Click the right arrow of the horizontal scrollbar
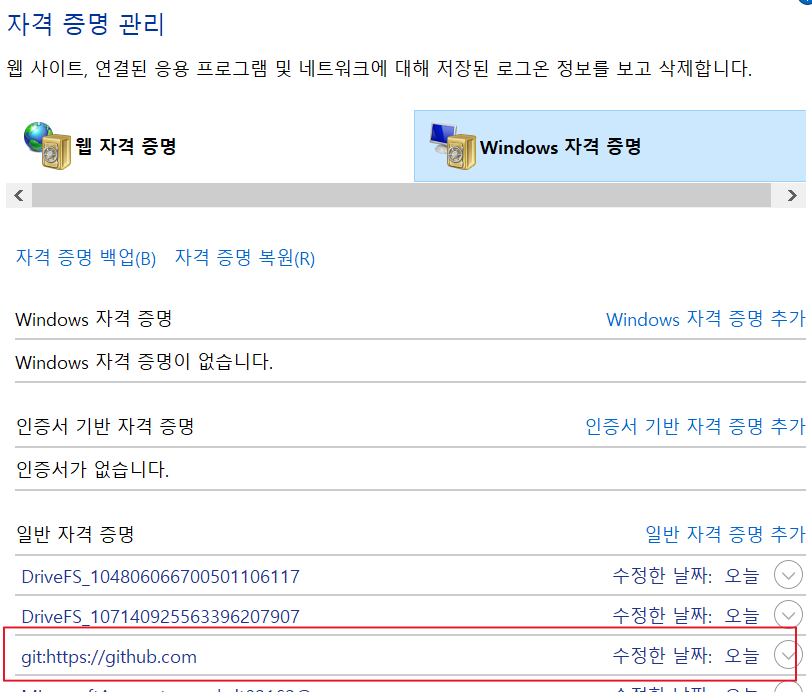The image size is (812, 692). [x=792, y=195]
